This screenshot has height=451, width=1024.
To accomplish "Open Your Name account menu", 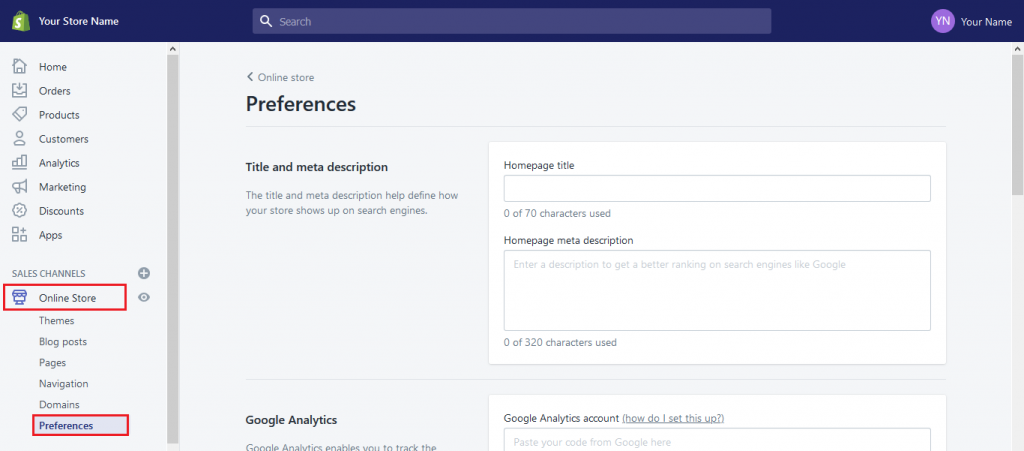I will click(x=986, y=22).
